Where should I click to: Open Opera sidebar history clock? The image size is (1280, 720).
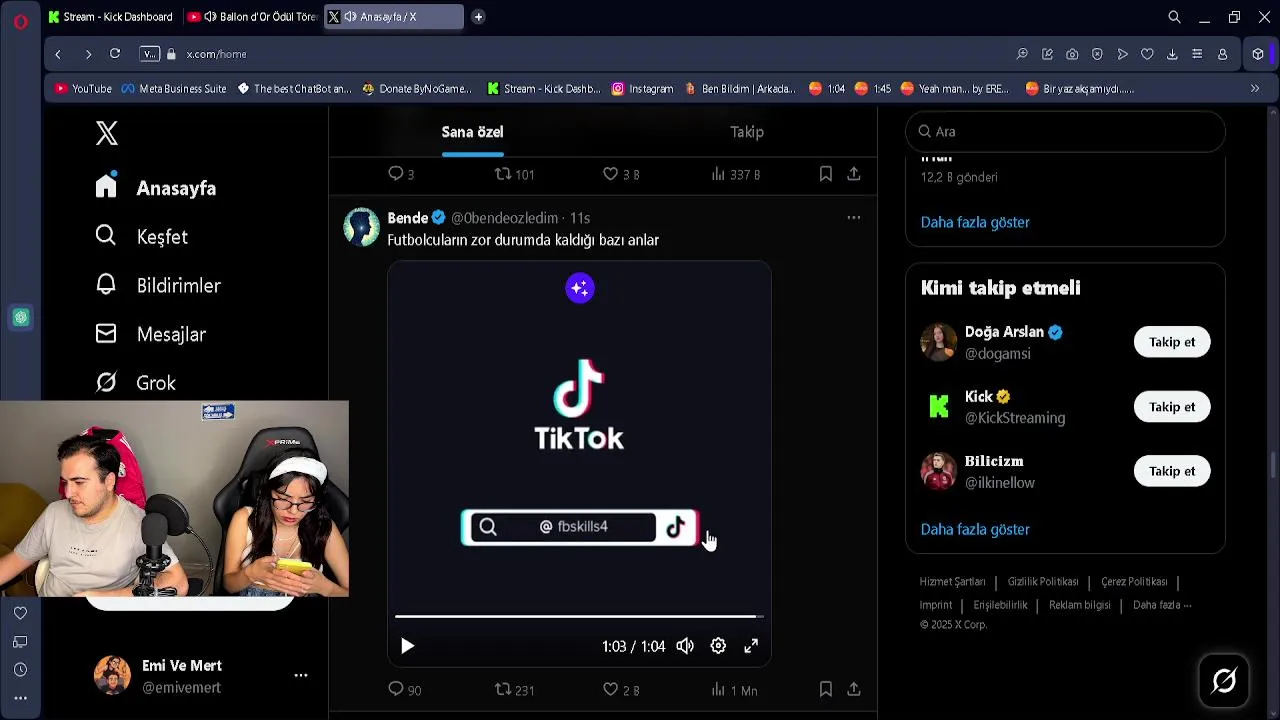click(x=20, y=670)
